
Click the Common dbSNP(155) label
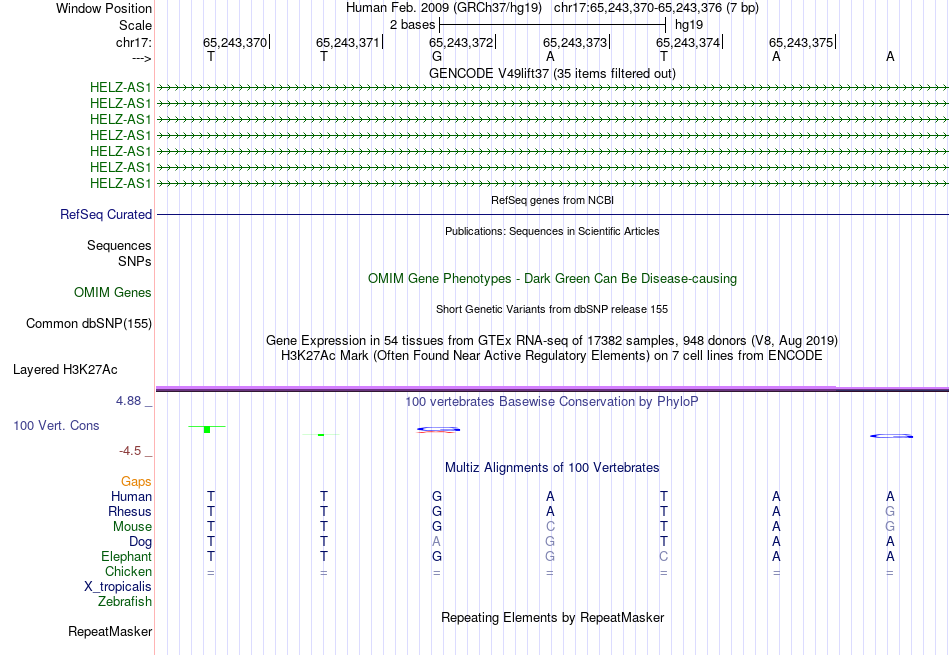point(88,324)
